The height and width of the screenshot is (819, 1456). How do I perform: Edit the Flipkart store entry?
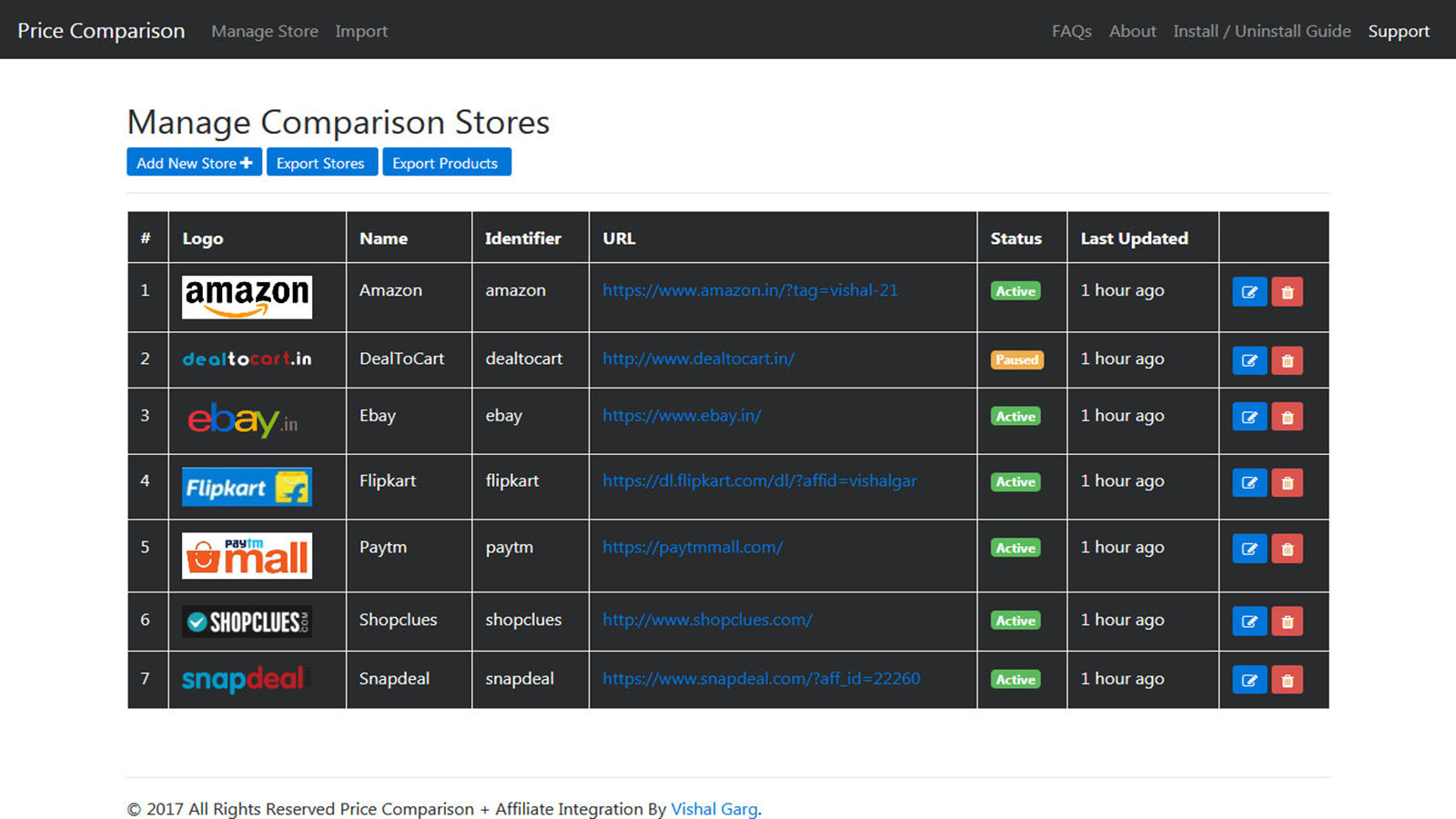pos(1249,483)
